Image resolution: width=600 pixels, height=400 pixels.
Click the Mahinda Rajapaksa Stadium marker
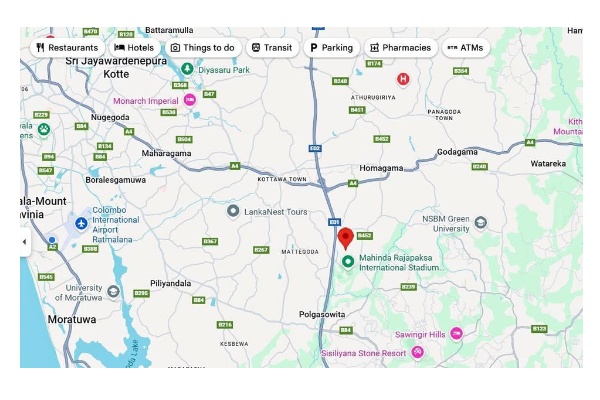click(x=348, y=262)
